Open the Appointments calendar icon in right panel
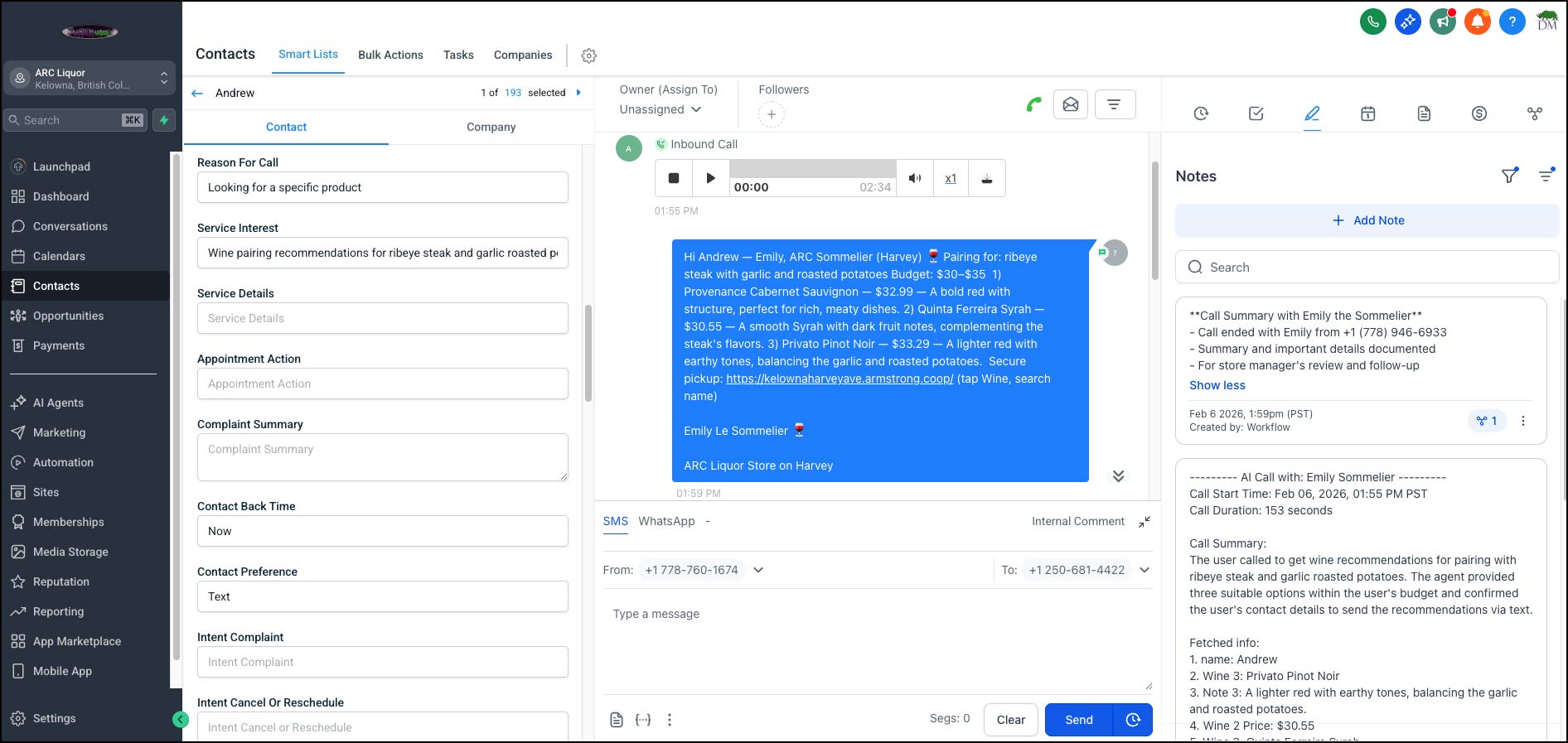The width and height of the screenshot is (1568, 743). 1367,113
